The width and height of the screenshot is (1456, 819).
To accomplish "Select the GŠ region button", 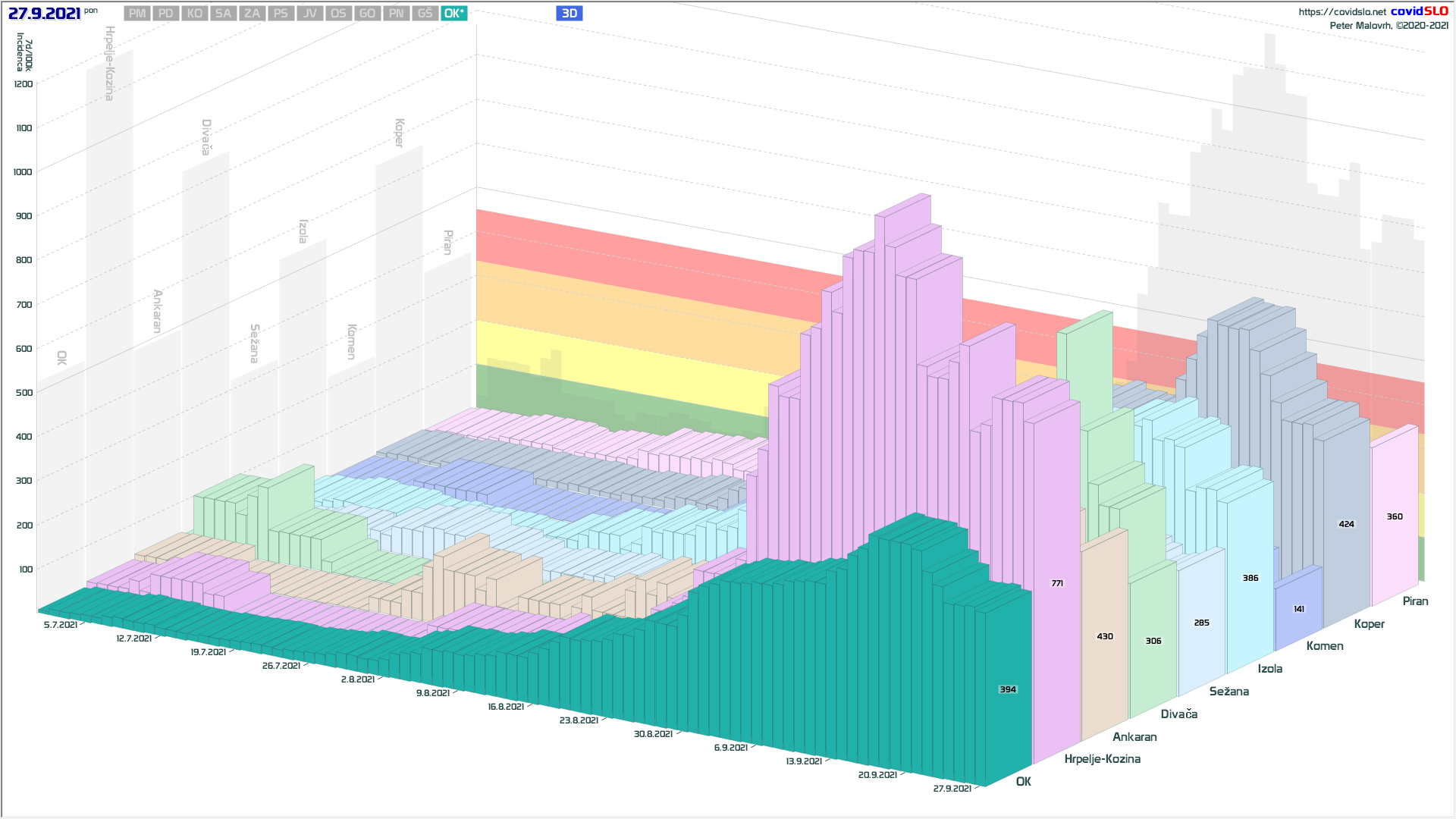I will pyautogui.click(x=425, y=14).
